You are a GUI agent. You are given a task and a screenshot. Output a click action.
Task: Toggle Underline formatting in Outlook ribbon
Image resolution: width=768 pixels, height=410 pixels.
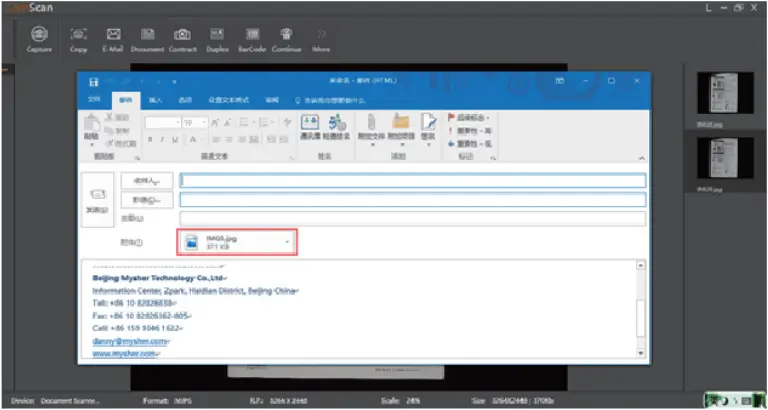[x=175, y=140]
